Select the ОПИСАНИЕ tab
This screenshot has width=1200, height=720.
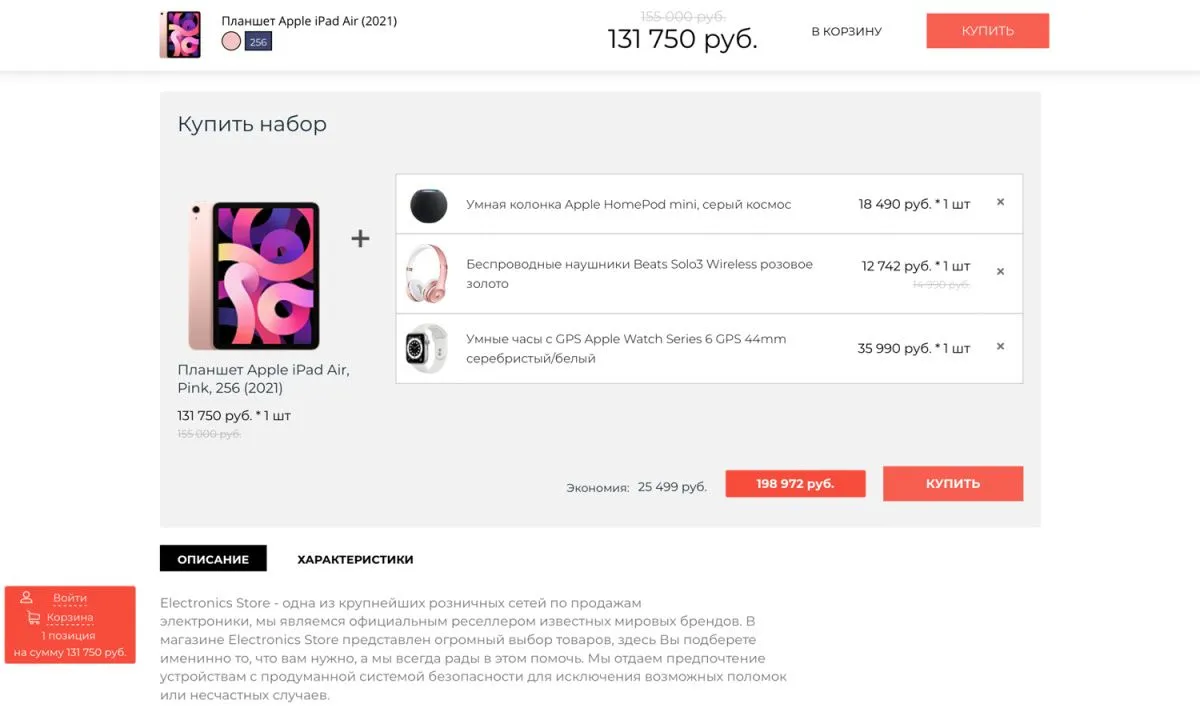[x=213, y=558]
